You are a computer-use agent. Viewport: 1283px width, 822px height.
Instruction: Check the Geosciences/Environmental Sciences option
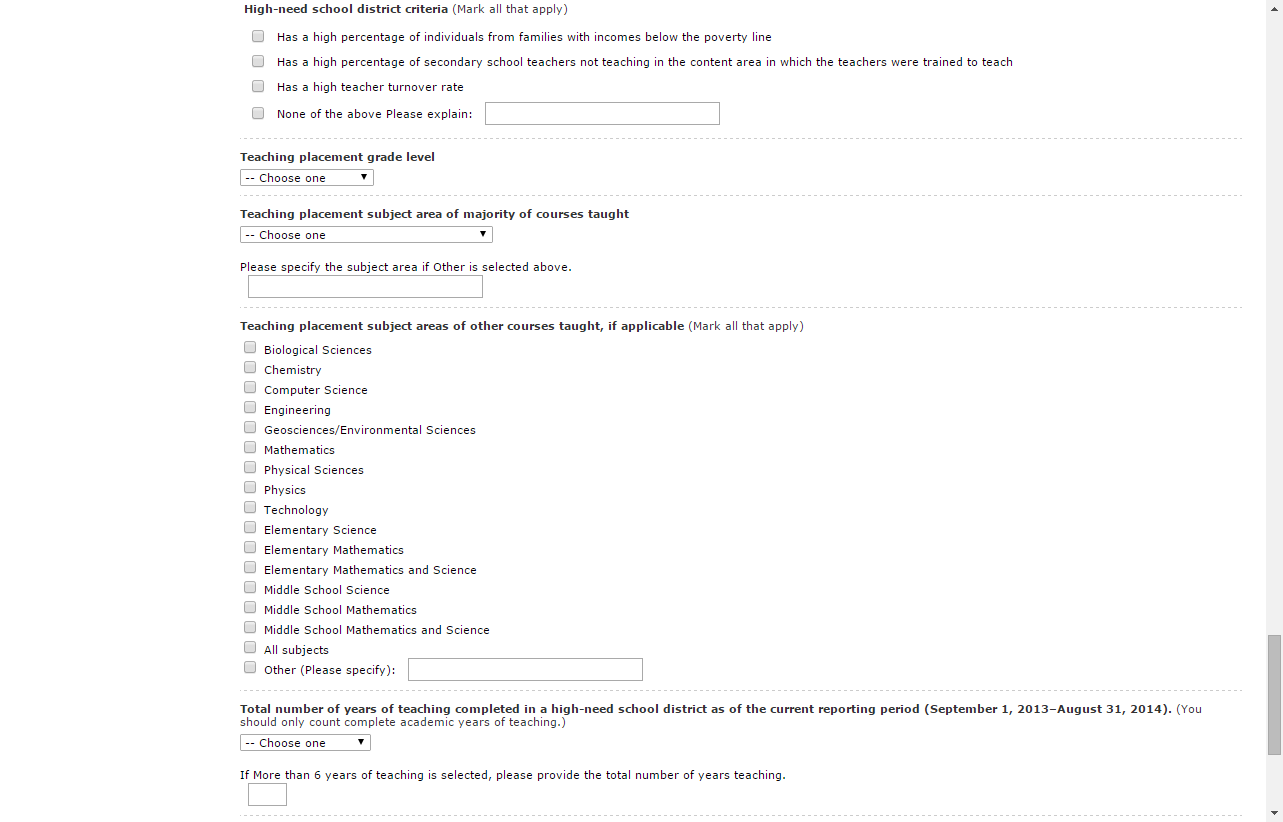pos(250,428)
